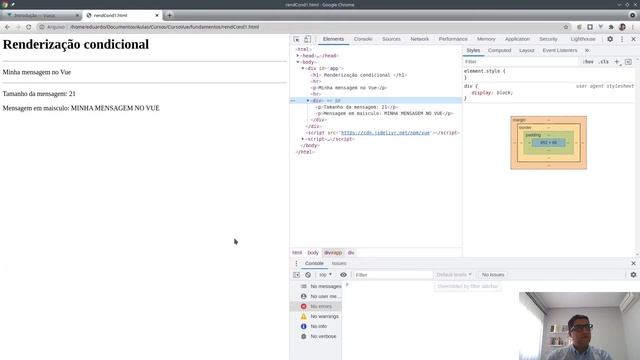Toggle the device toolbar icon
This screenshot has width=640, height=360.
307,39
